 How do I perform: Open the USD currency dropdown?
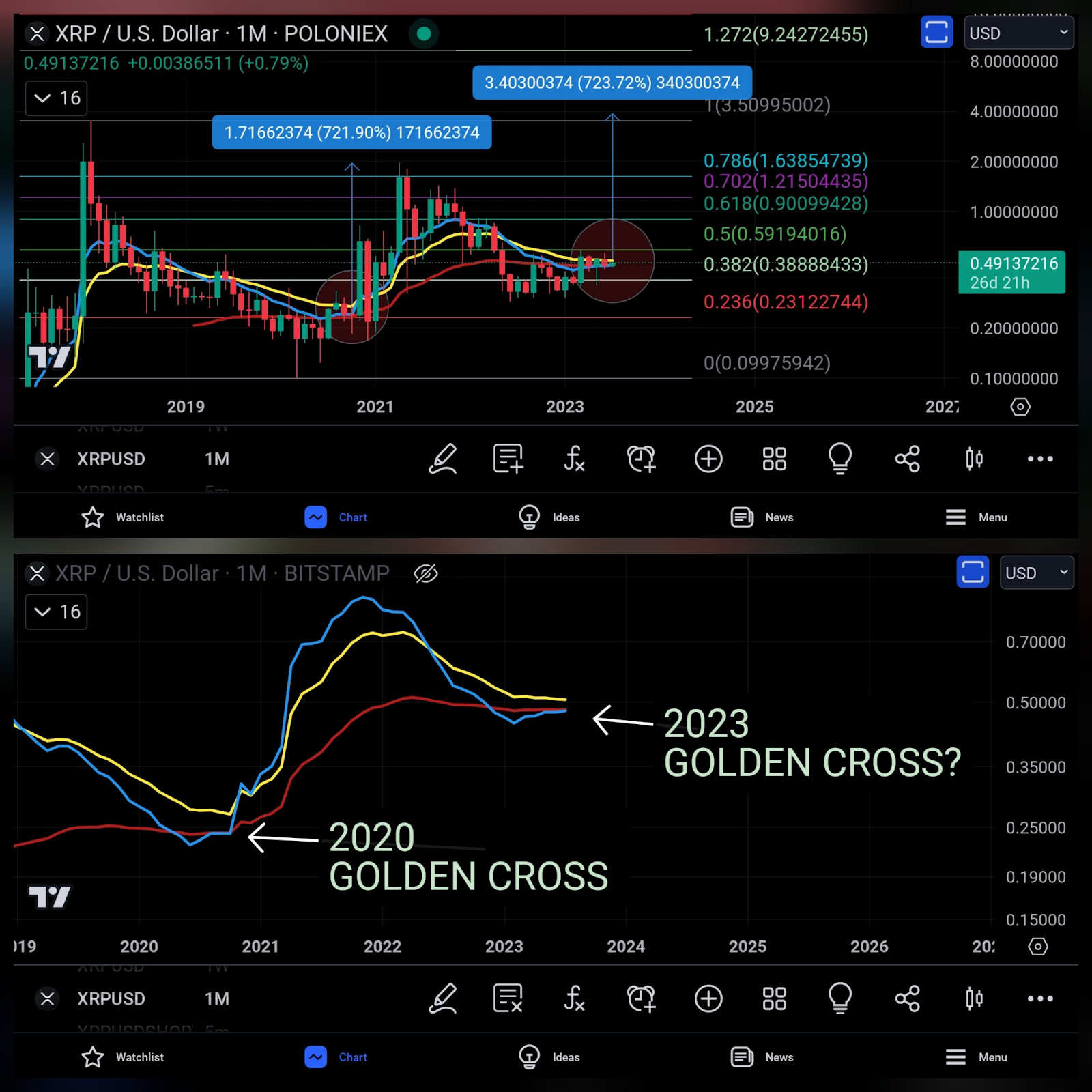point(1018,33)
